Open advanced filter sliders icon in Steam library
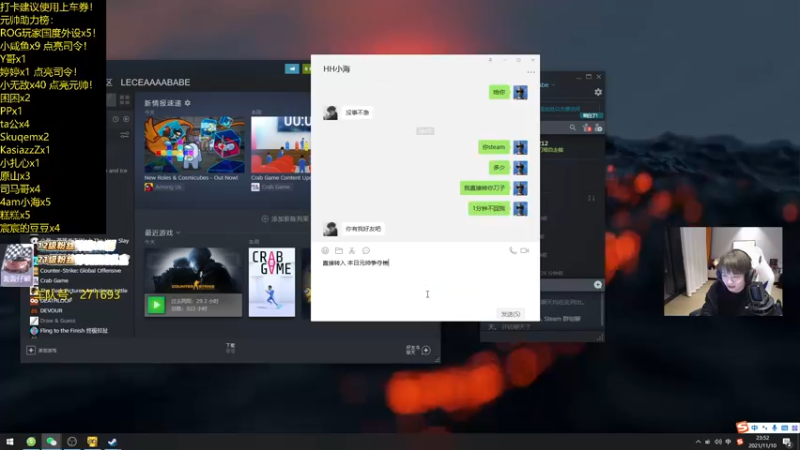This screenshot has width=800, height=450. [124, 135]
